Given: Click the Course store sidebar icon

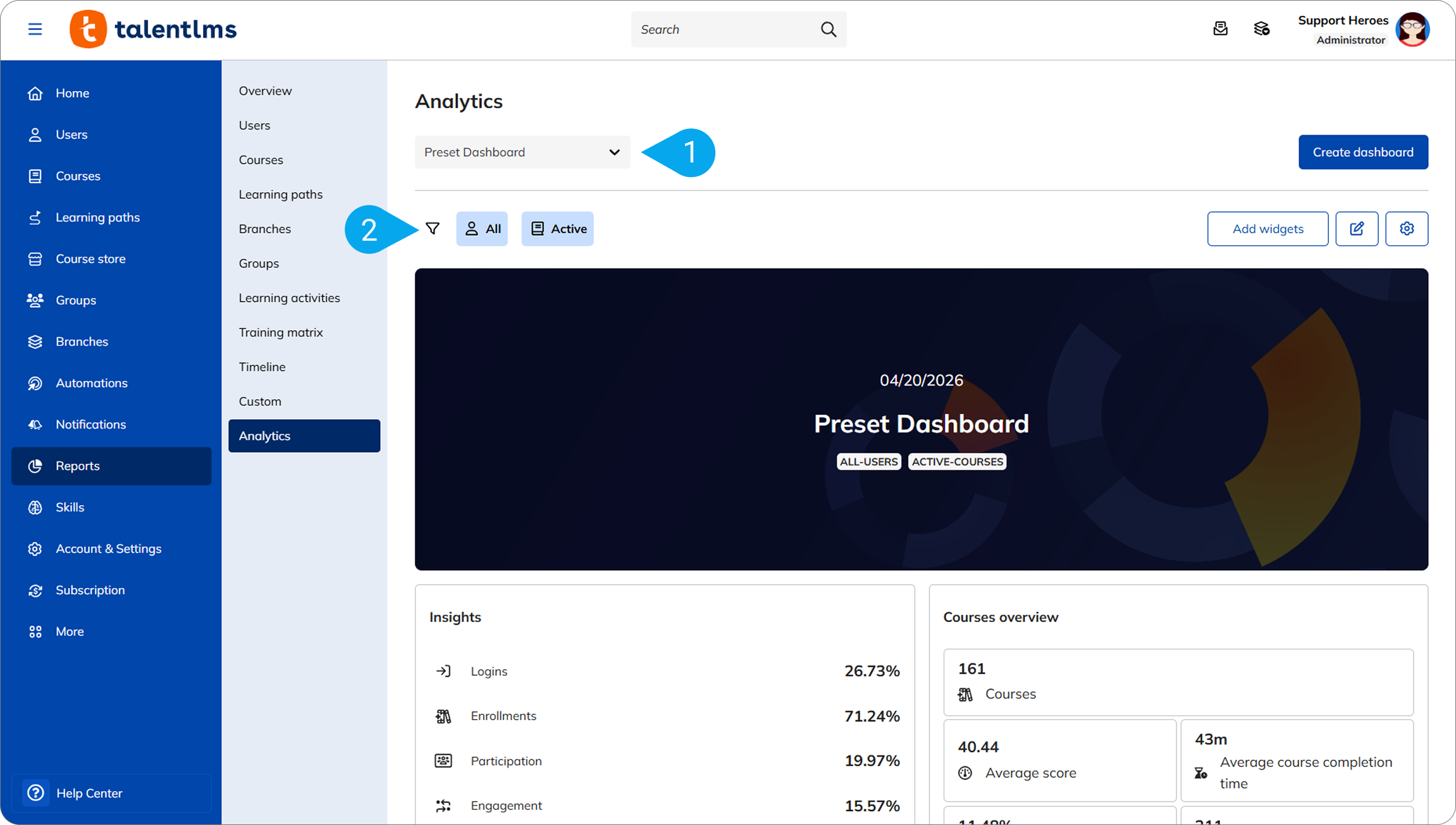Looking at the screenshot, I should point(35,259).
